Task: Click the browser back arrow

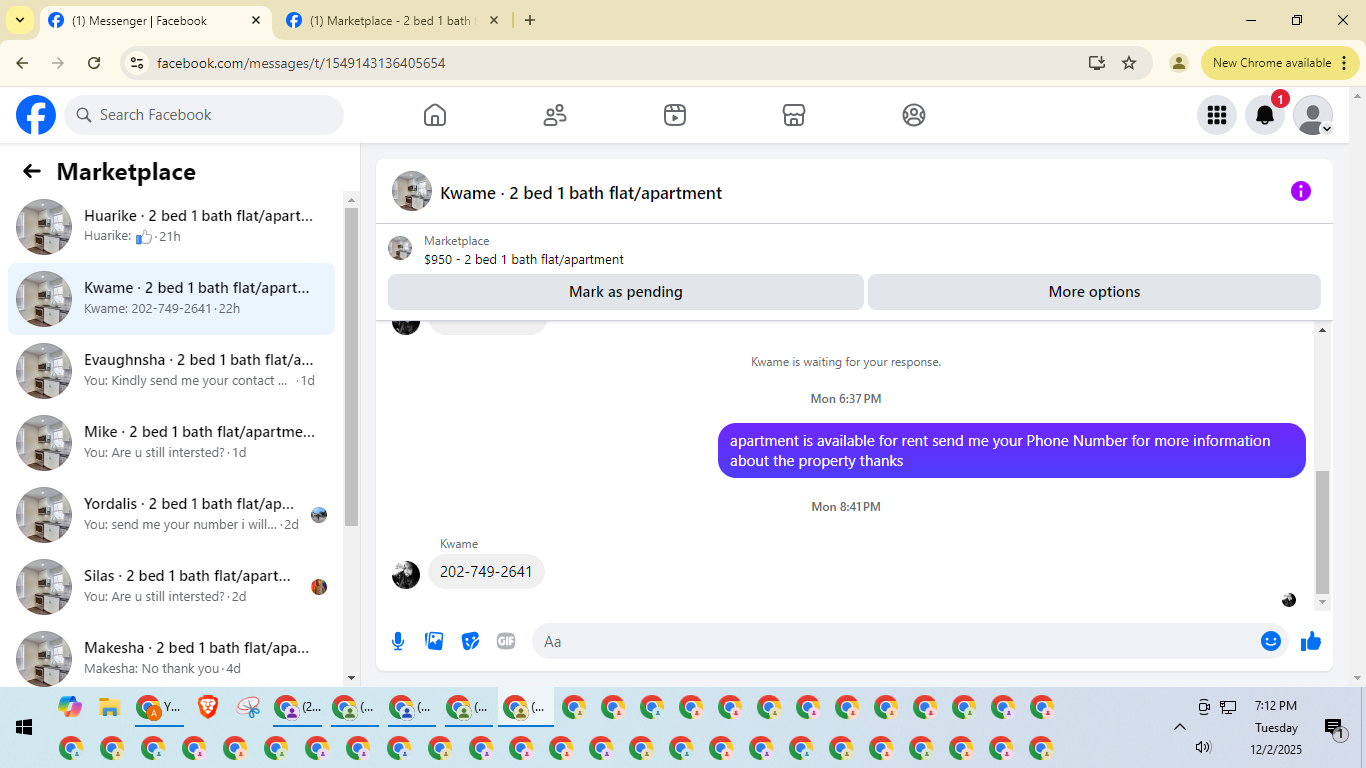Action: (x=22, y=63)
